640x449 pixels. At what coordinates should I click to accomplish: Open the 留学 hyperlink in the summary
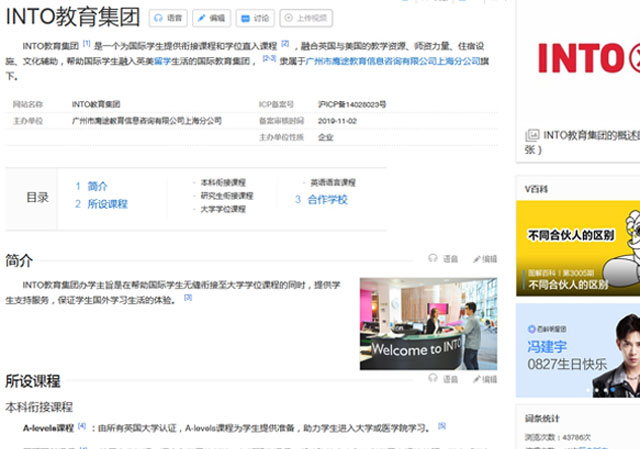point(162,61)
